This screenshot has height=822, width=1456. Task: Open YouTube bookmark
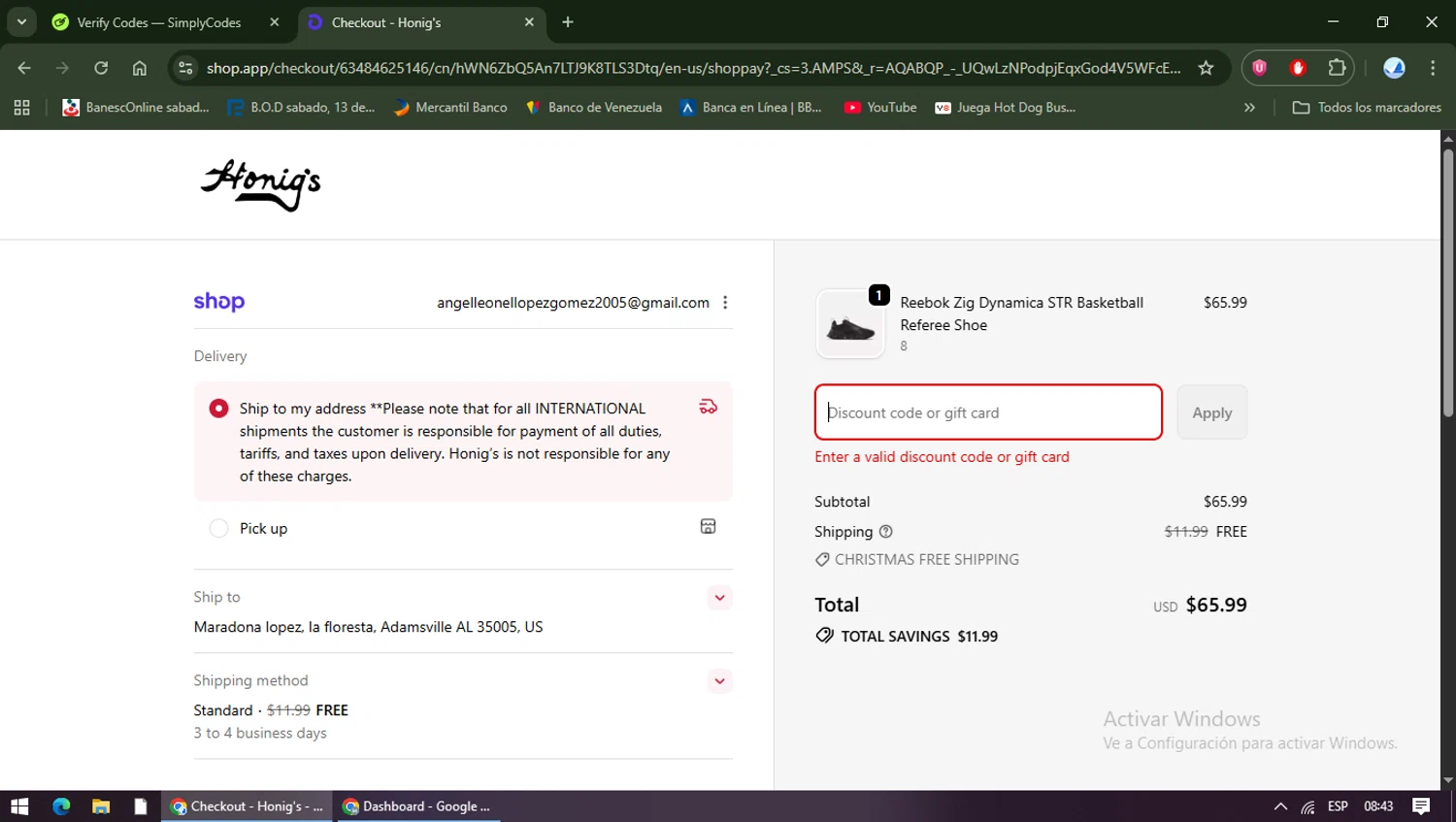(880, 108)
